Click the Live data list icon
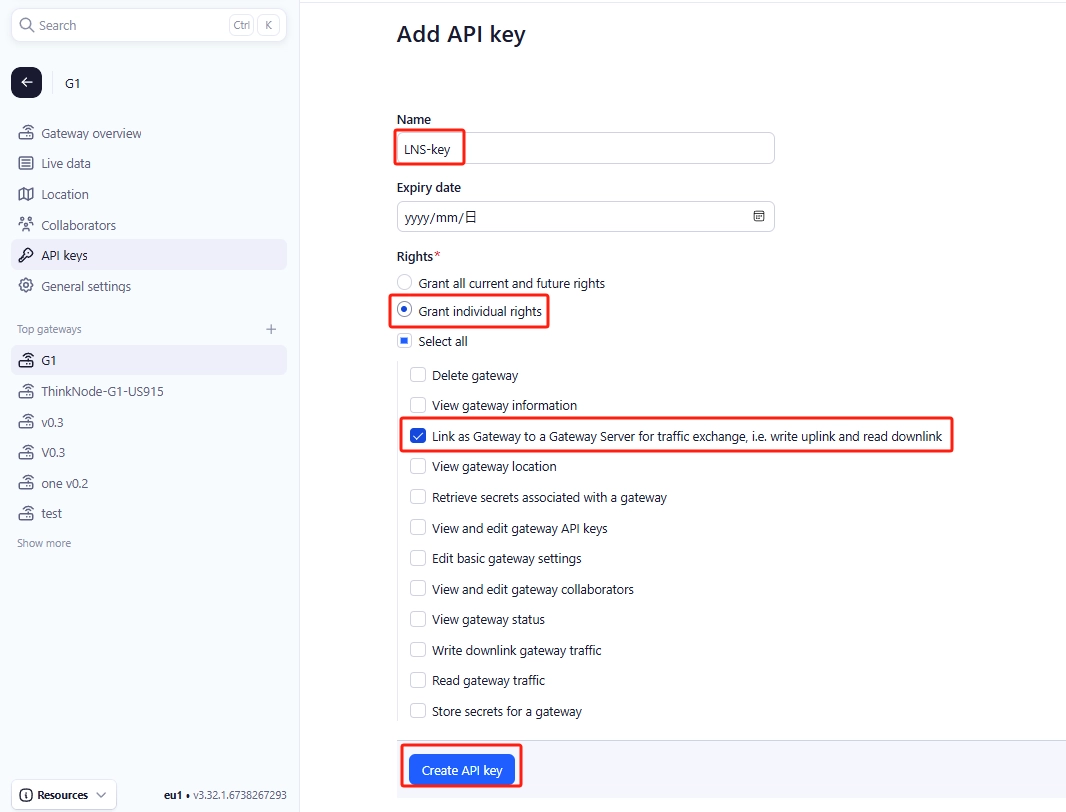This screenshot has height=812, width=1066. pos(26,163)
